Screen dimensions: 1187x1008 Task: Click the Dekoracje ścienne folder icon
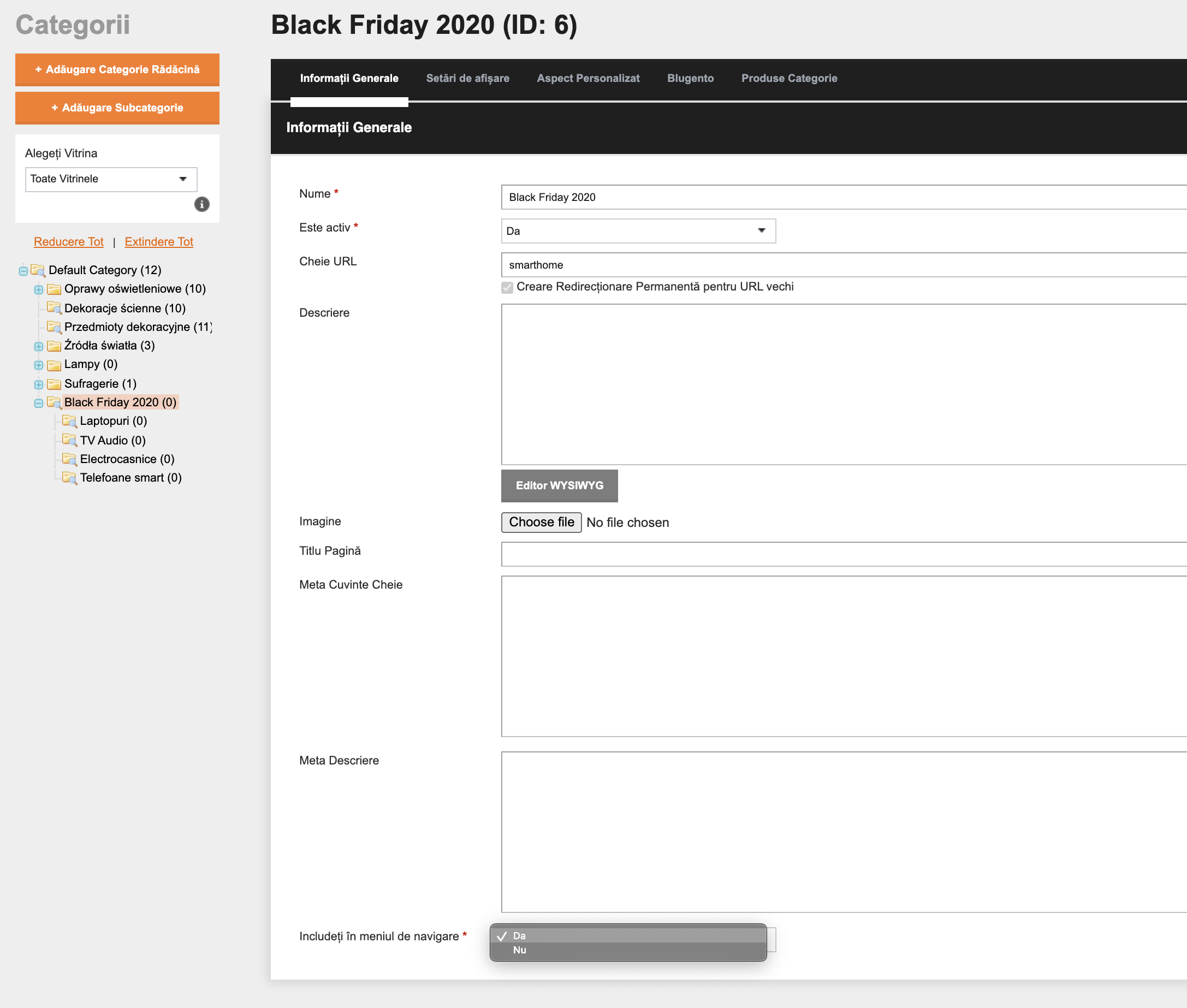tap(54, 308)
